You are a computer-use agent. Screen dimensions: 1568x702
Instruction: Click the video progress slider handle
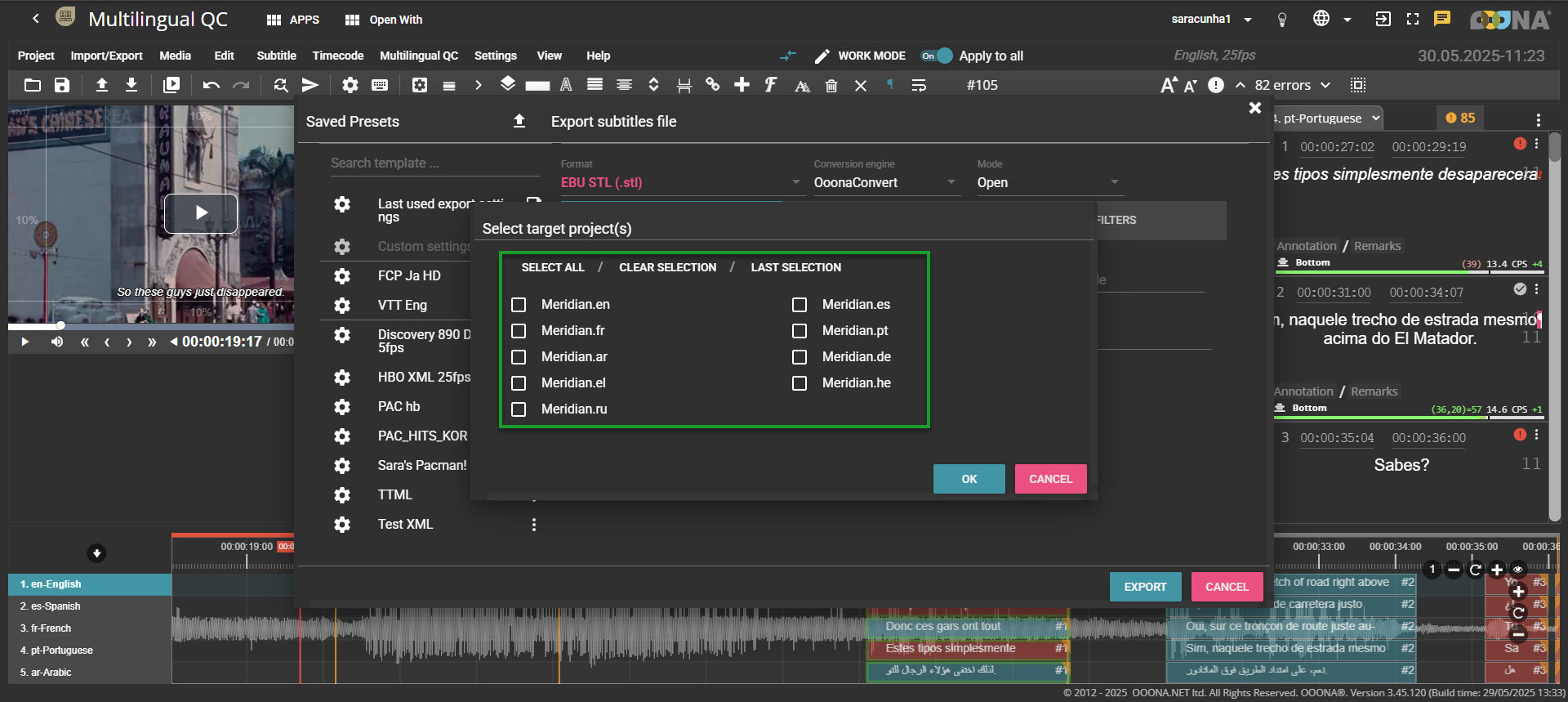pyautogui.click(x=60, y=325)
